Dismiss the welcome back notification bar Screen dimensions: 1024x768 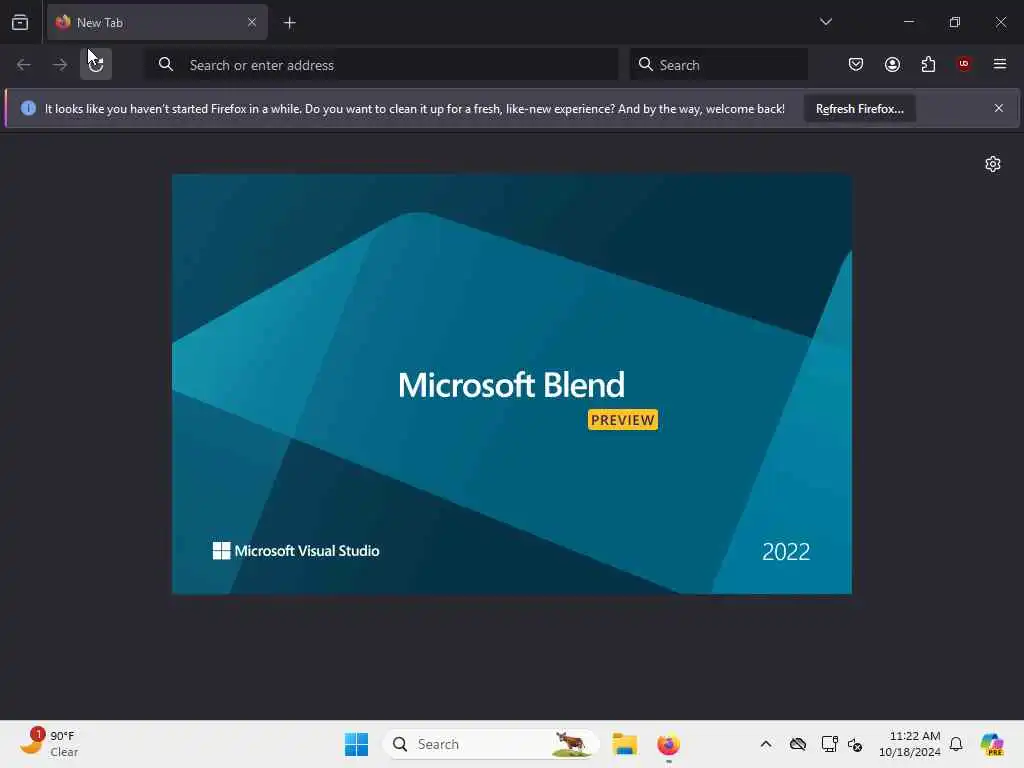999,108
